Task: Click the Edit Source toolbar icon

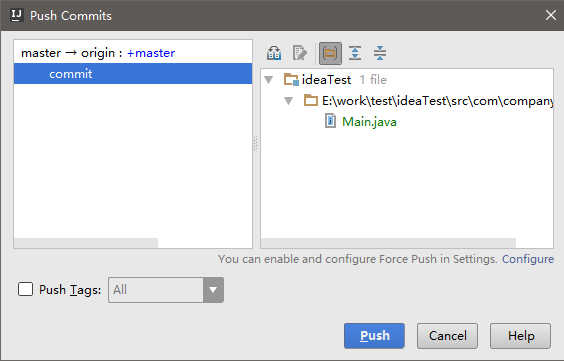Action: (x=300, y=53)
